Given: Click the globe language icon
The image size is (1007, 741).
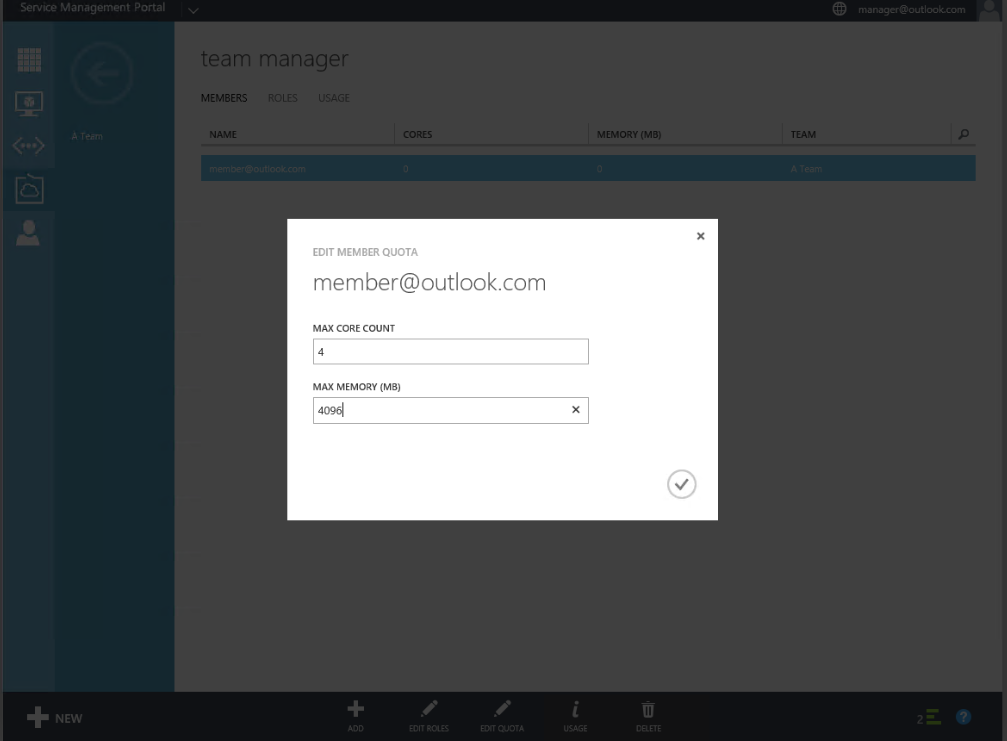Looking at the screenshot, I should tap(839, 10).
